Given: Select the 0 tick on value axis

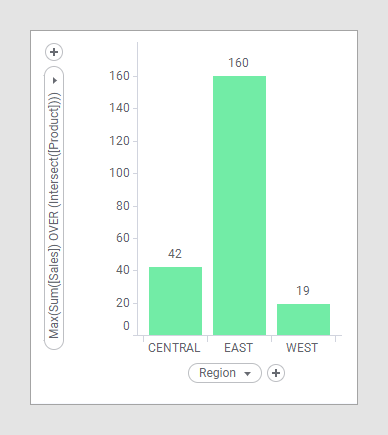Looking at the screenshot, I should tap(126, 326).
